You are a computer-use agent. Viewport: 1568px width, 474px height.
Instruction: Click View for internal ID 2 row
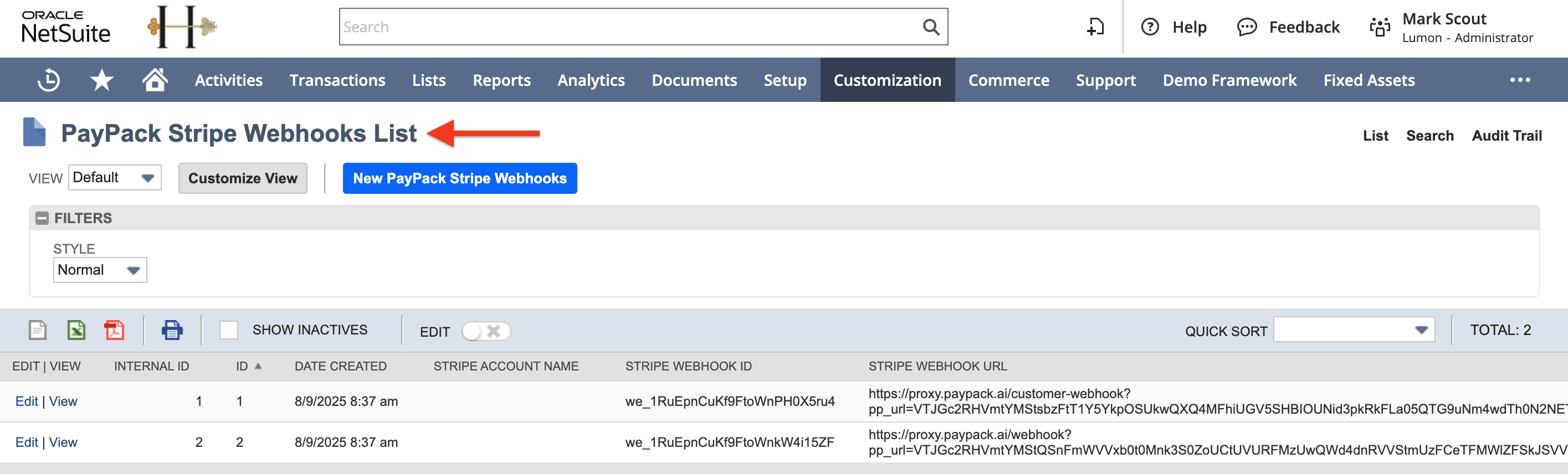tap(63, 442)
